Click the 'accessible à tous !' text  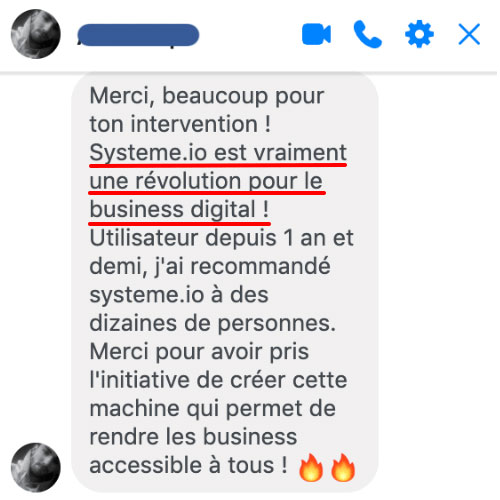pyautogui.click(x=188, y=466)
